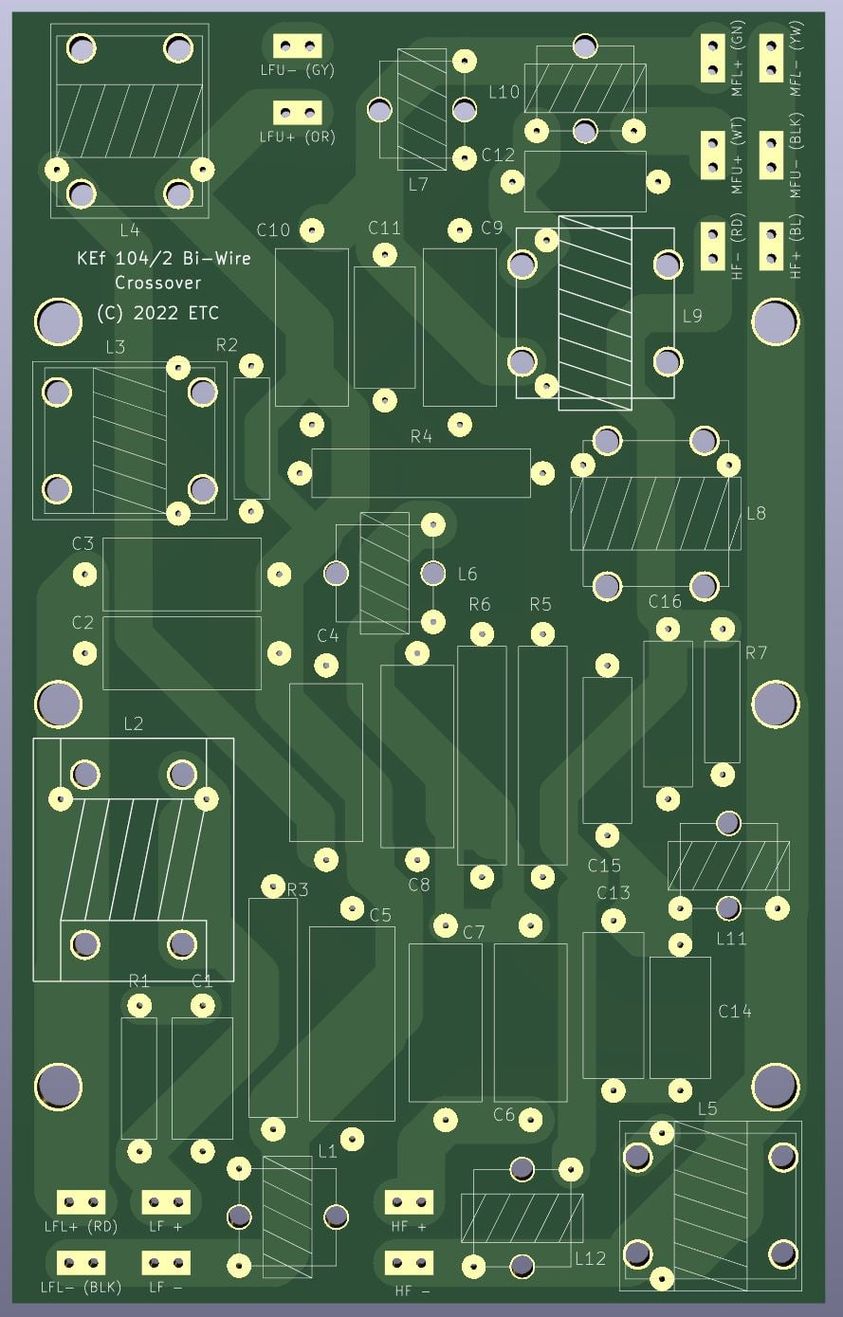This screenshot has height=1317, width=843.
Task: Click the C1 capacitor reference label
Action: [x=202, y=981]
